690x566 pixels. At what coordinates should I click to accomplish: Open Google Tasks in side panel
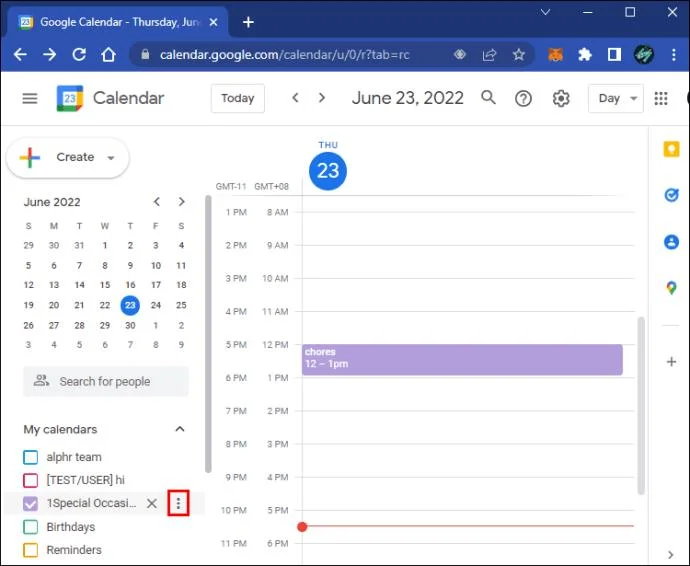tap(671, 195)
